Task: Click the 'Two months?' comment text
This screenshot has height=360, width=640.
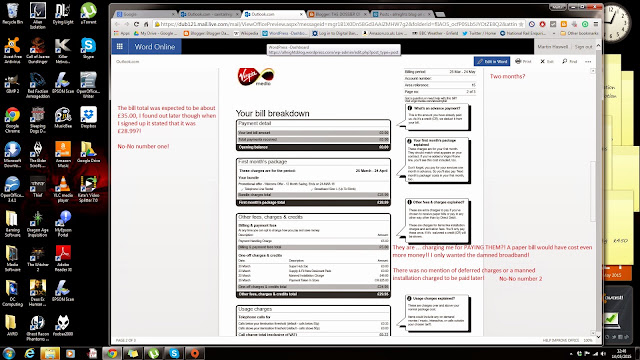Action: pos(507,76)
